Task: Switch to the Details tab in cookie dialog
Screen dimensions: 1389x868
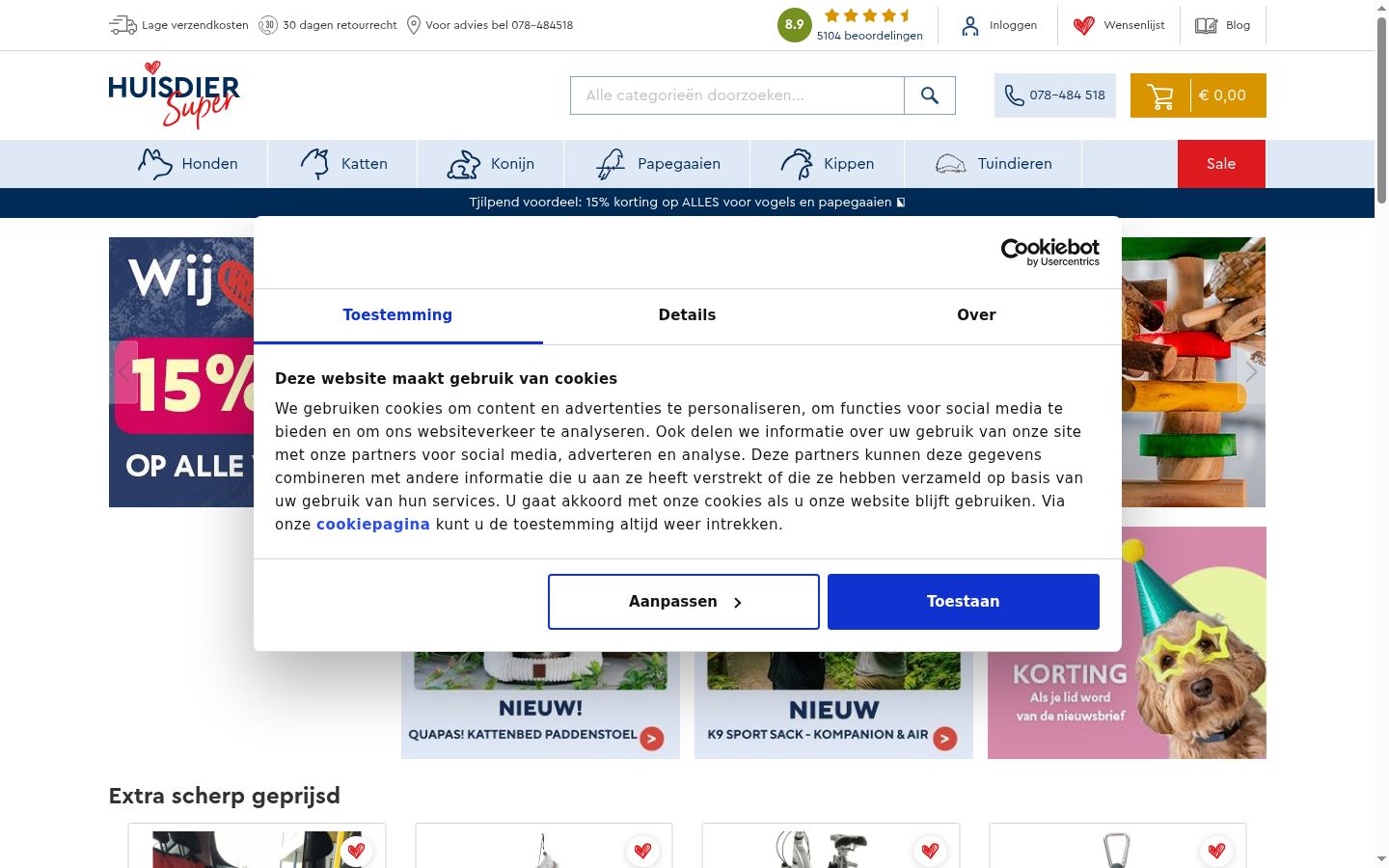Action: tap(687, 315)
